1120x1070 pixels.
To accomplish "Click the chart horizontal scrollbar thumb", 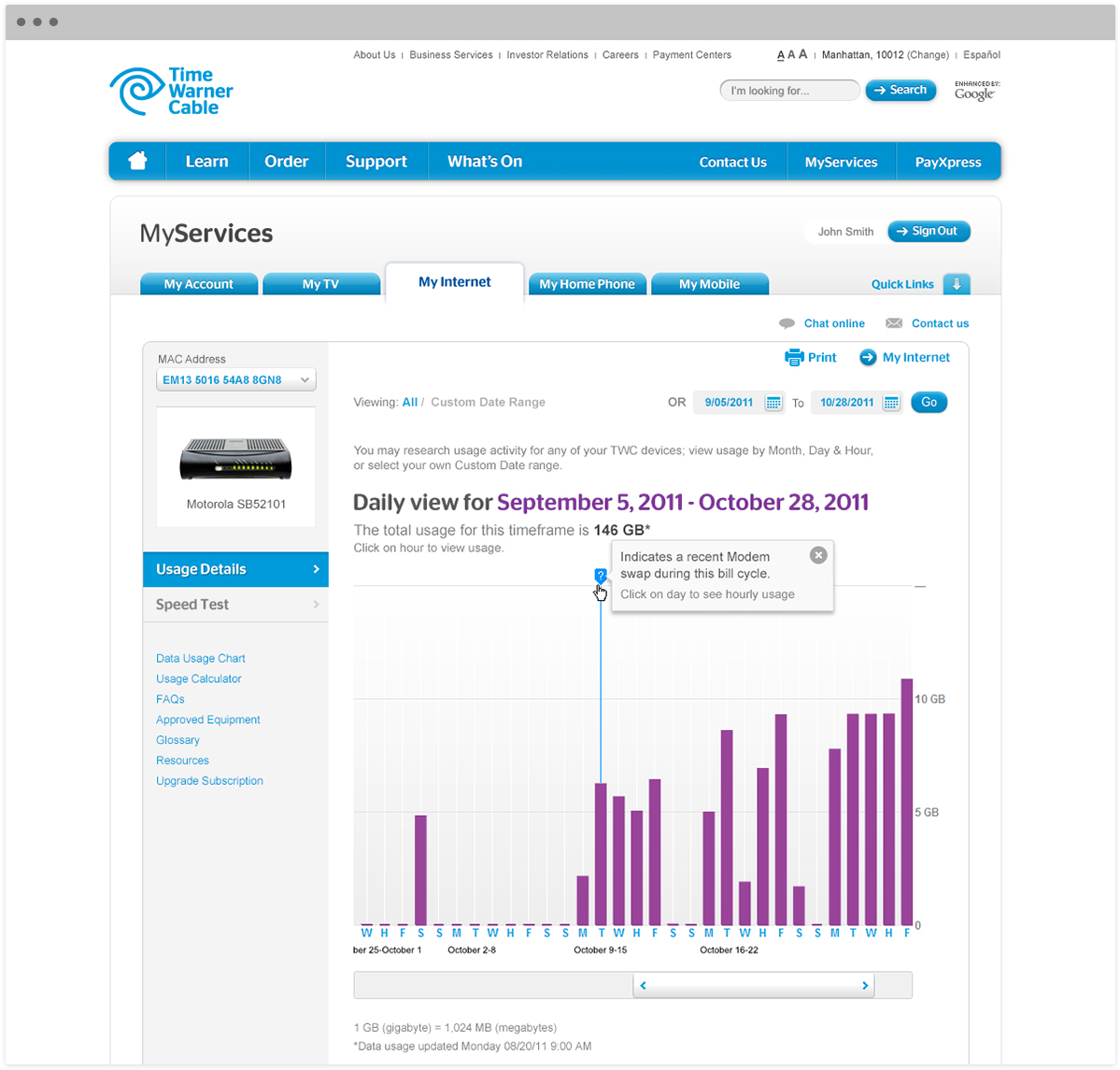I will pos(754,985).
